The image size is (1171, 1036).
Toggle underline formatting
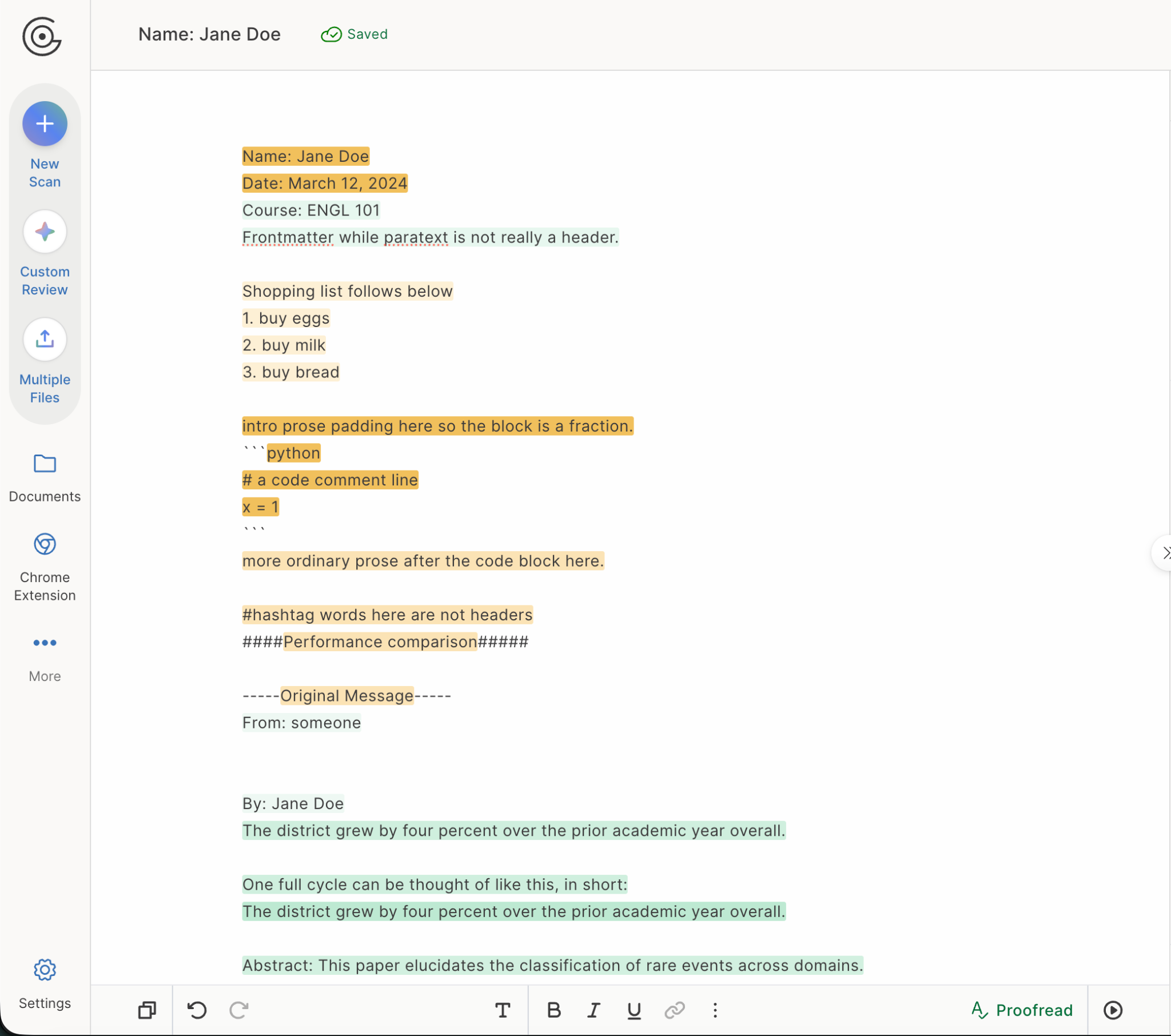tap(634, 1010)
